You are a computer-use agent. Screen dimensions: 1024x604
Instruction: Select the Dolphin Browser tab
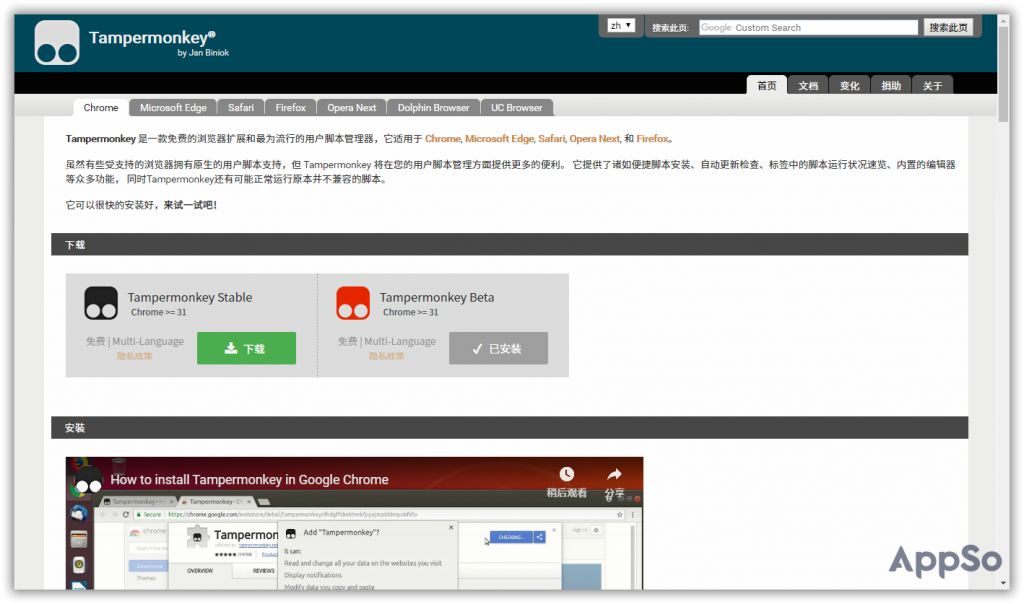pos(434,108)
